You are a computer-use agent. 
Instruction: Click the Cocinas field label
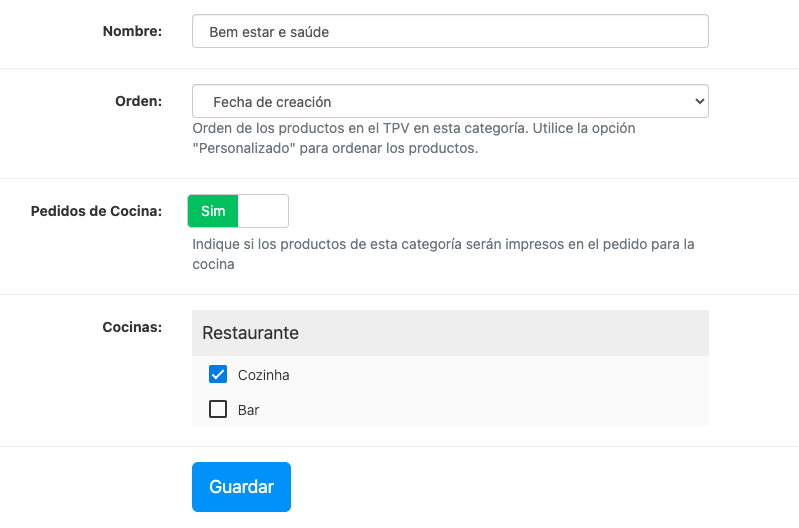[132, 327]
